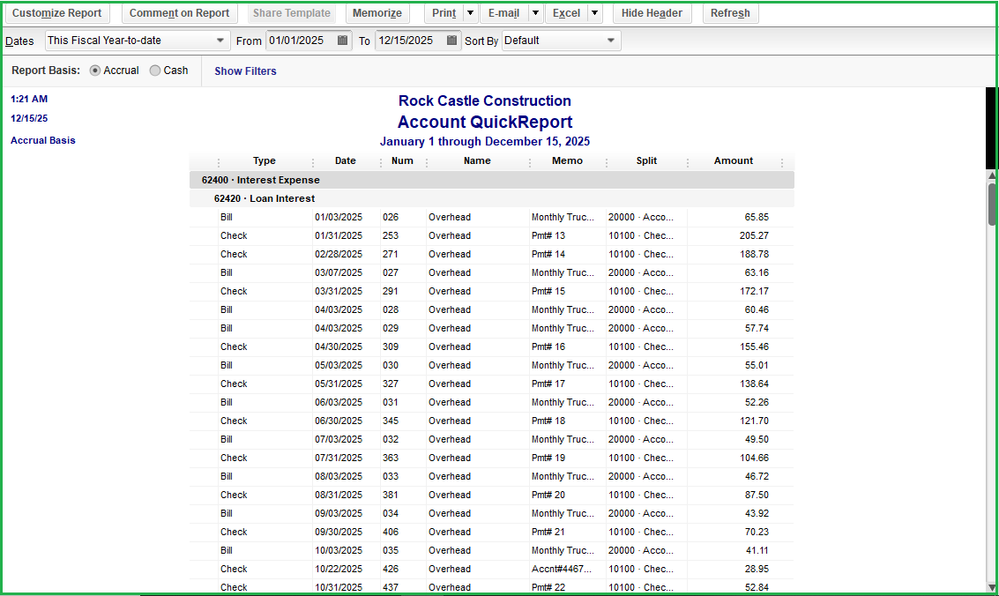Click bill number 028
Image resolution: width=999 pixels, height=596 pixels.
(x=391, y=309)
